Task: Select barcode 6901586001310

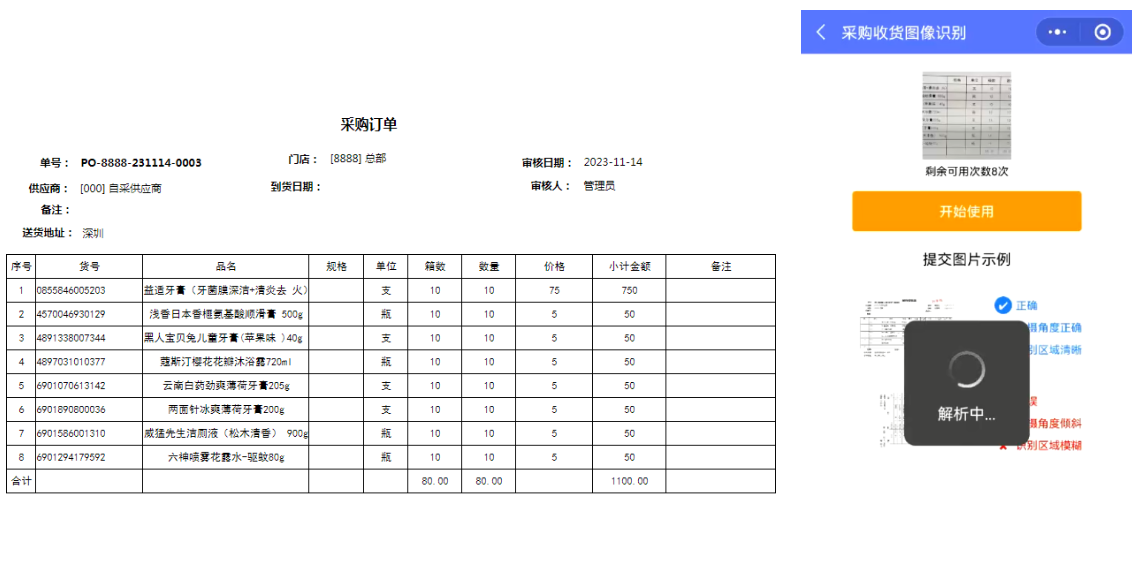Action: [x=71, y=433]
